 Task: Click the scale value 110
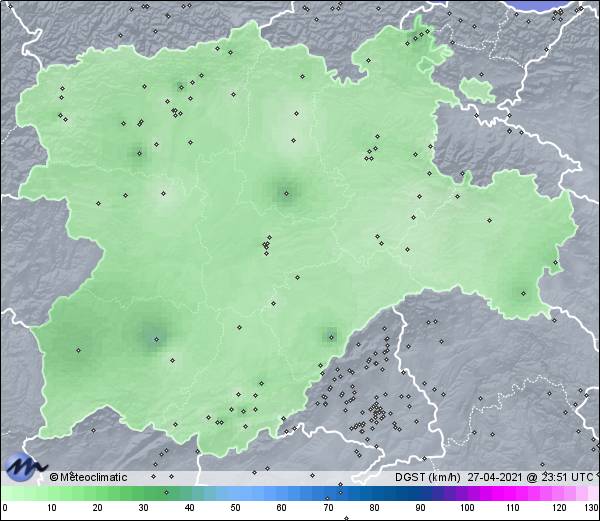coord(513,508)
